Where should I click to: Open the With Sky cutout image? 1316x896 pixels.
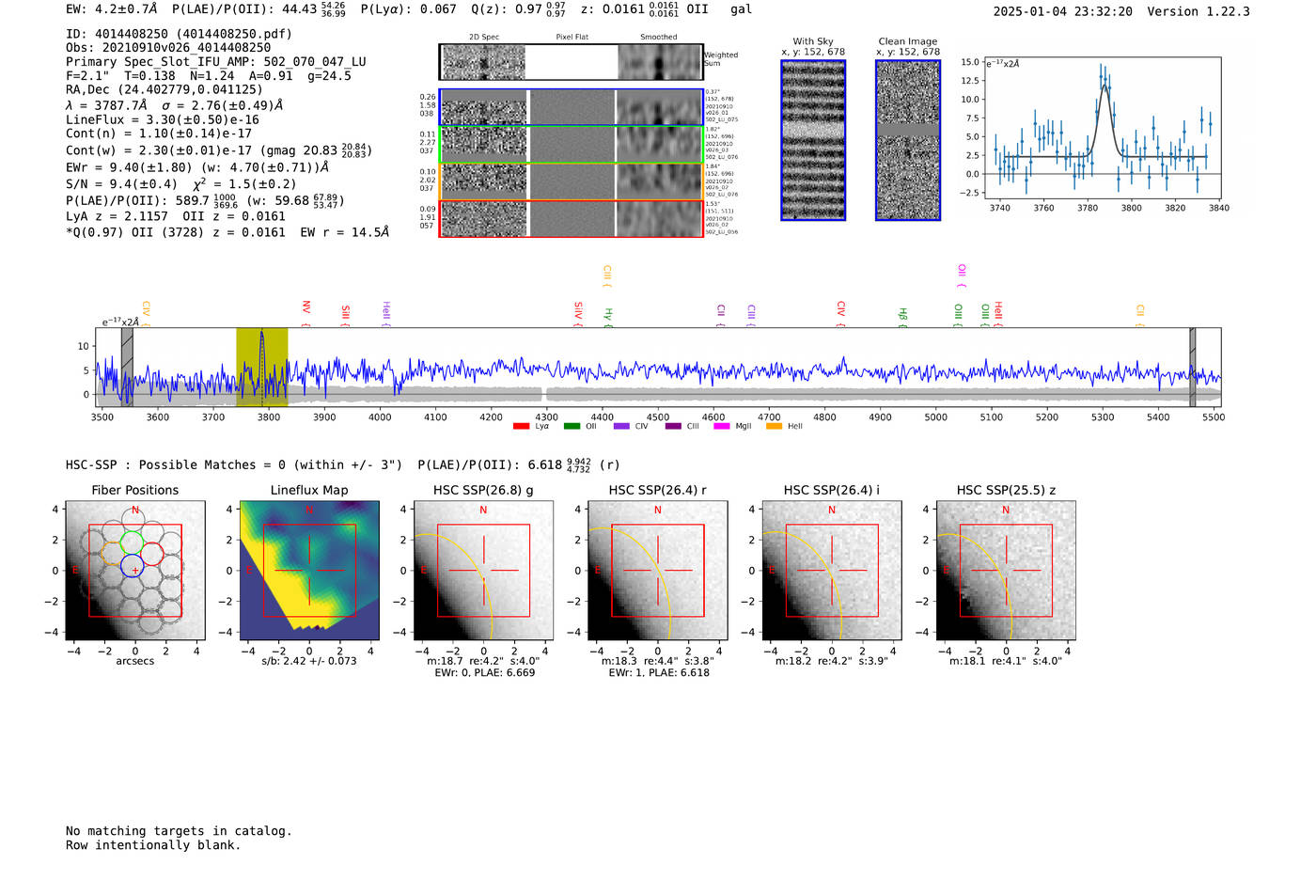point(813,140)
